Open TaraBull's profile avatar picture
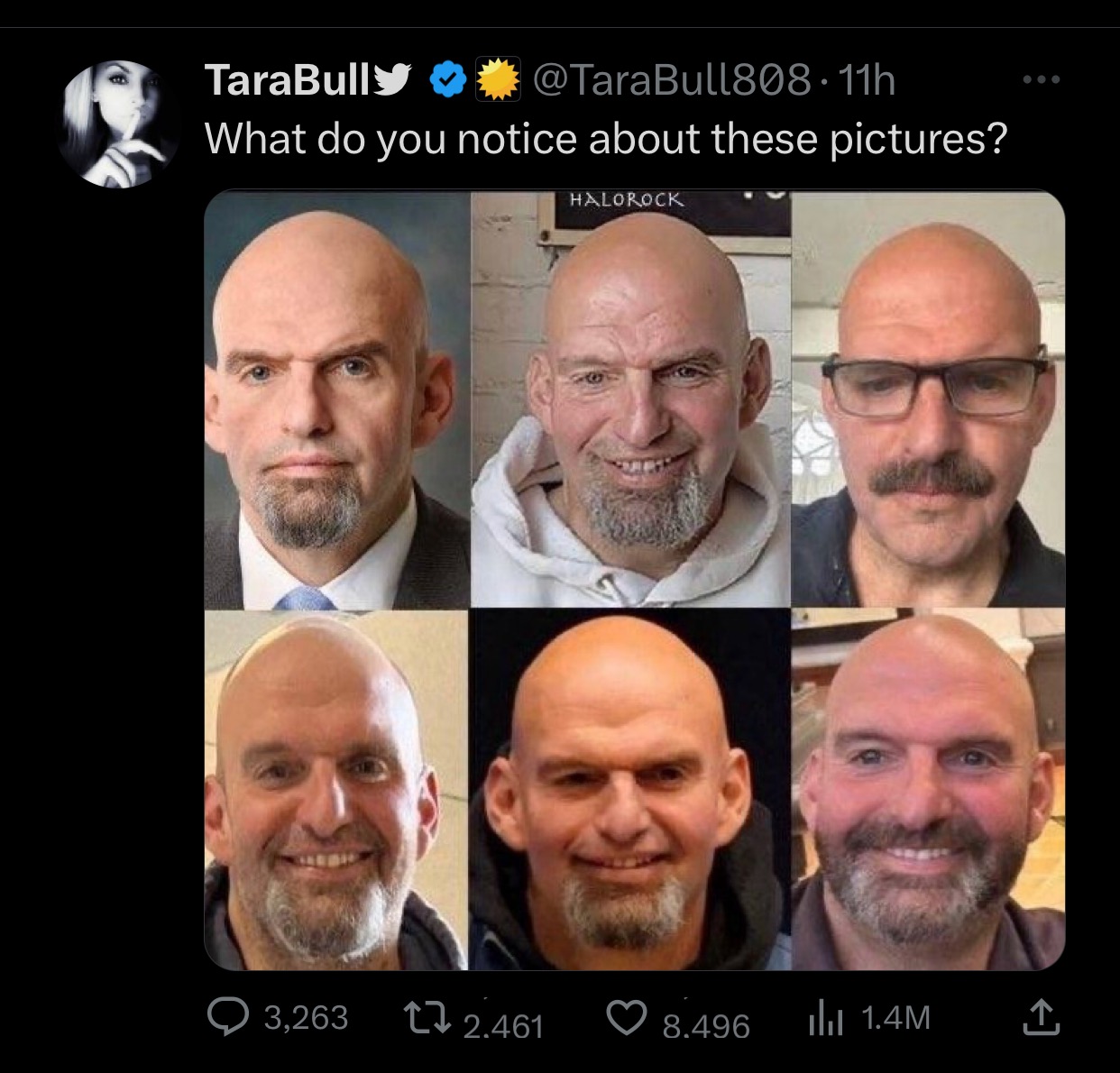1120x1073 pixels. [119, 124]
